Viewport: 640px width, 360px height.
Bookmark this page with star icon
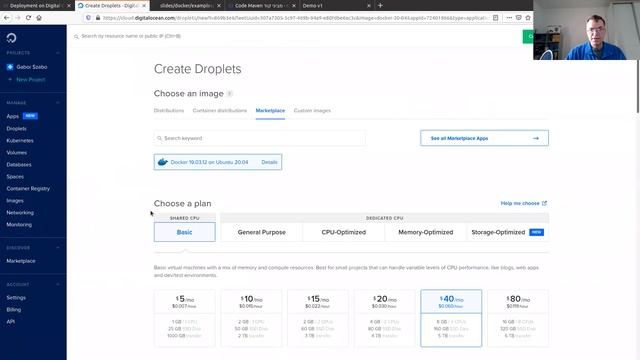click(x=528, y=18)
